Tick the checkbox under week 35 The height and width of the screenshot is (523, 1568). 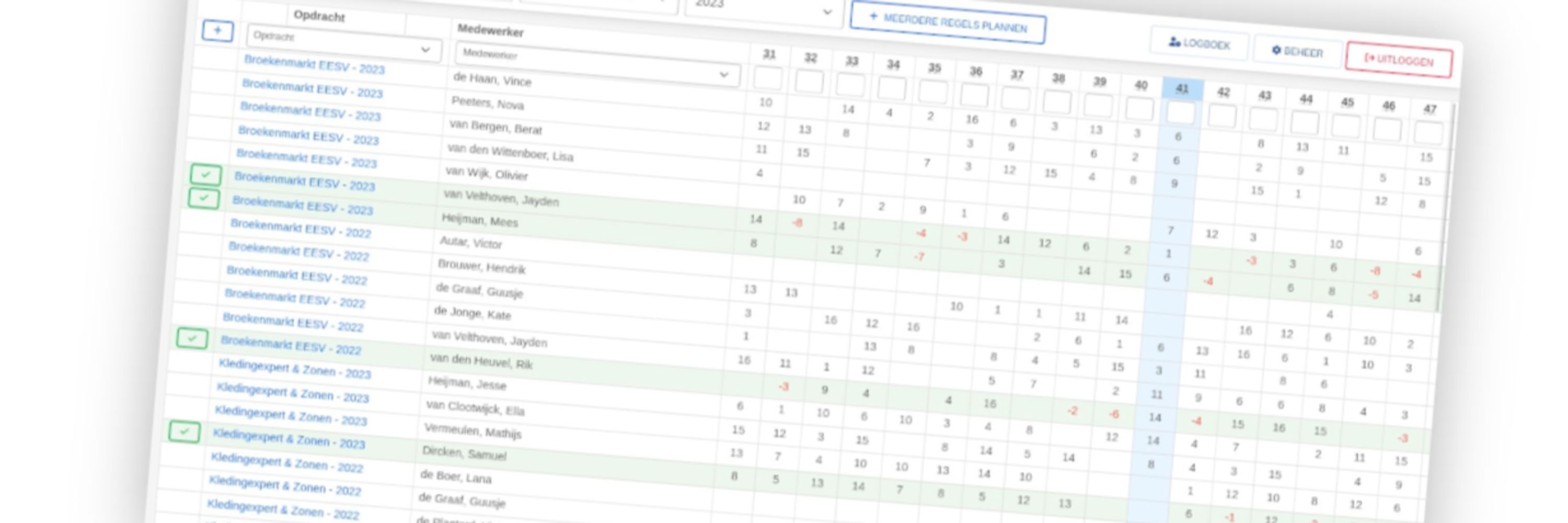[x=933, y=92]
